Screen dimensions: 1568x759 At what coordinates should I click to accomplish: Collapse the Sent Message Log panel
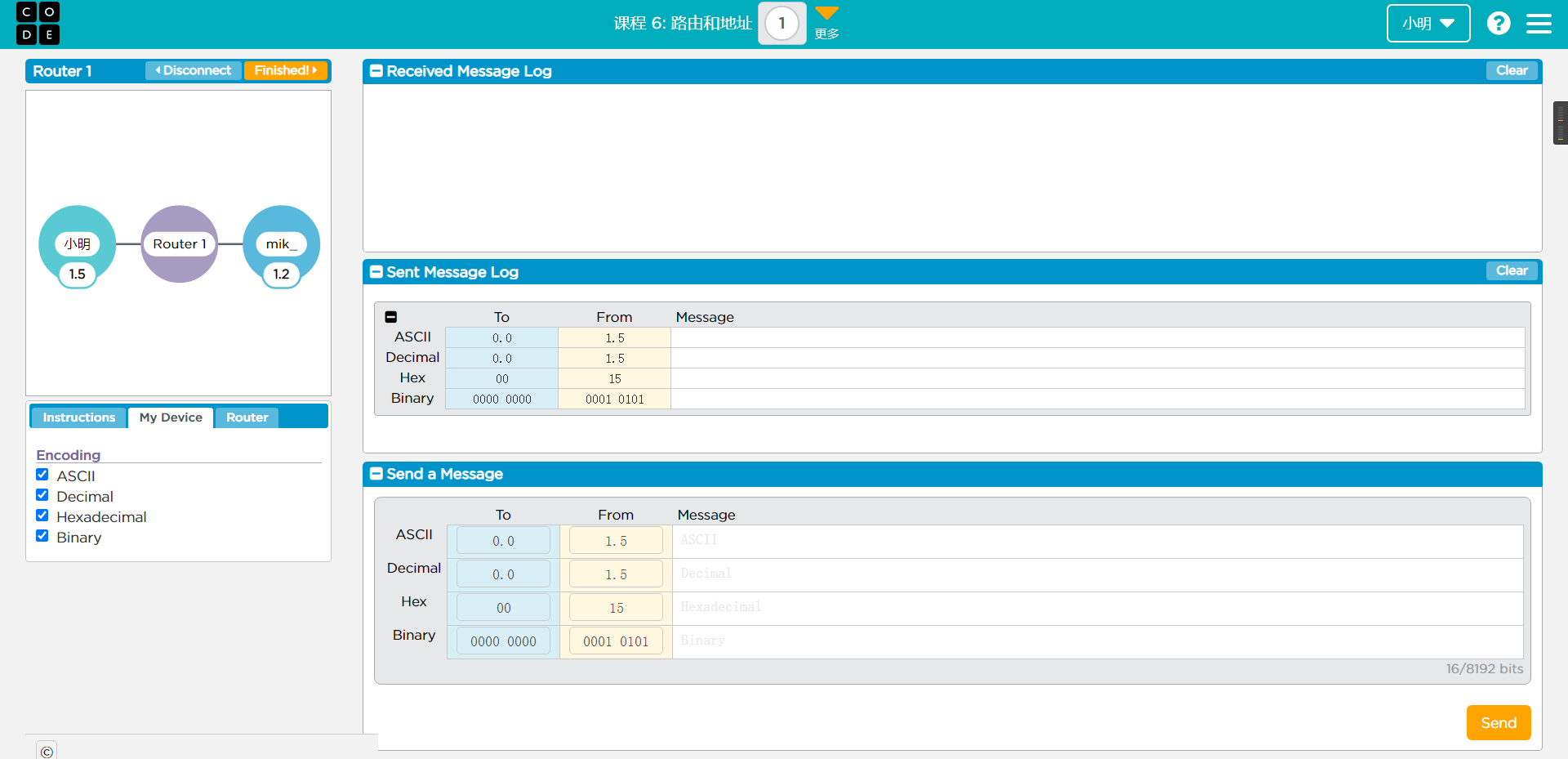[x=376, y=272]
